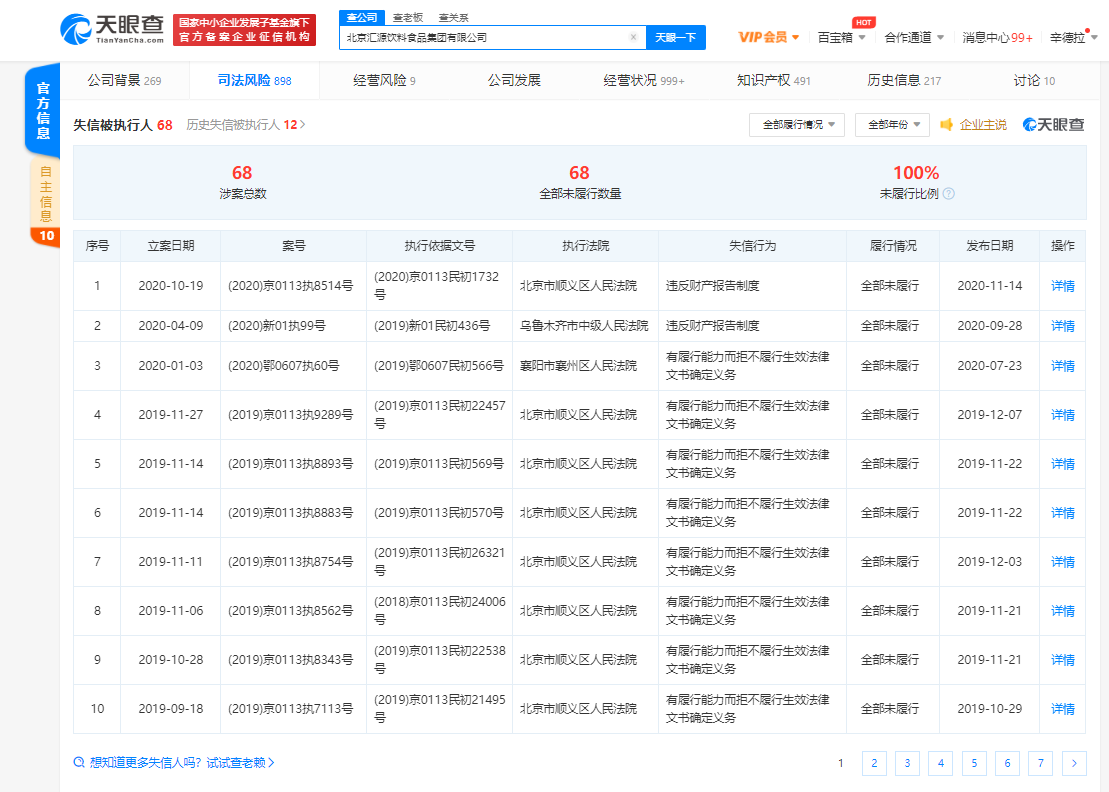Click the 失信行为 column header
The width and height of the screenshot is (1109, 792).
coord(753,246)
